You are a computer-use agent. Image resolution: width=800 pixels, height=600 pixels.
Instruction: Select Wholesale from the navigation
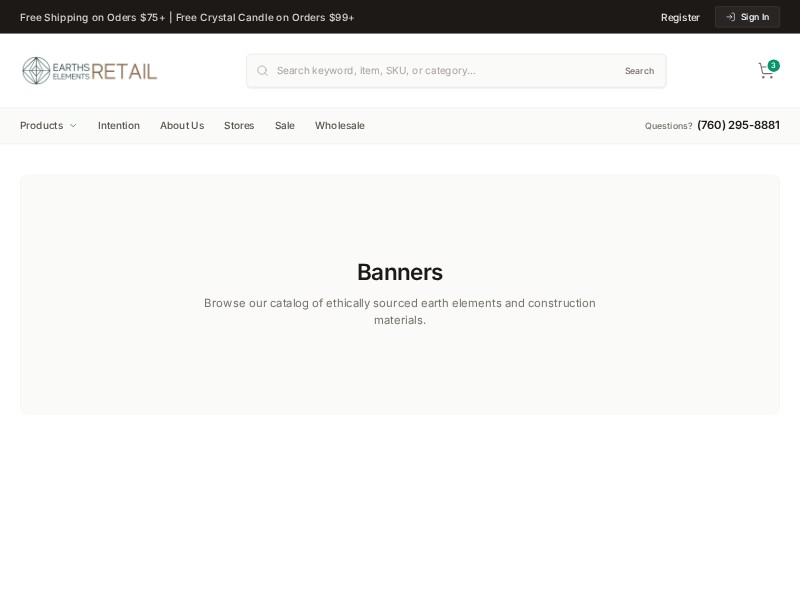339,126
